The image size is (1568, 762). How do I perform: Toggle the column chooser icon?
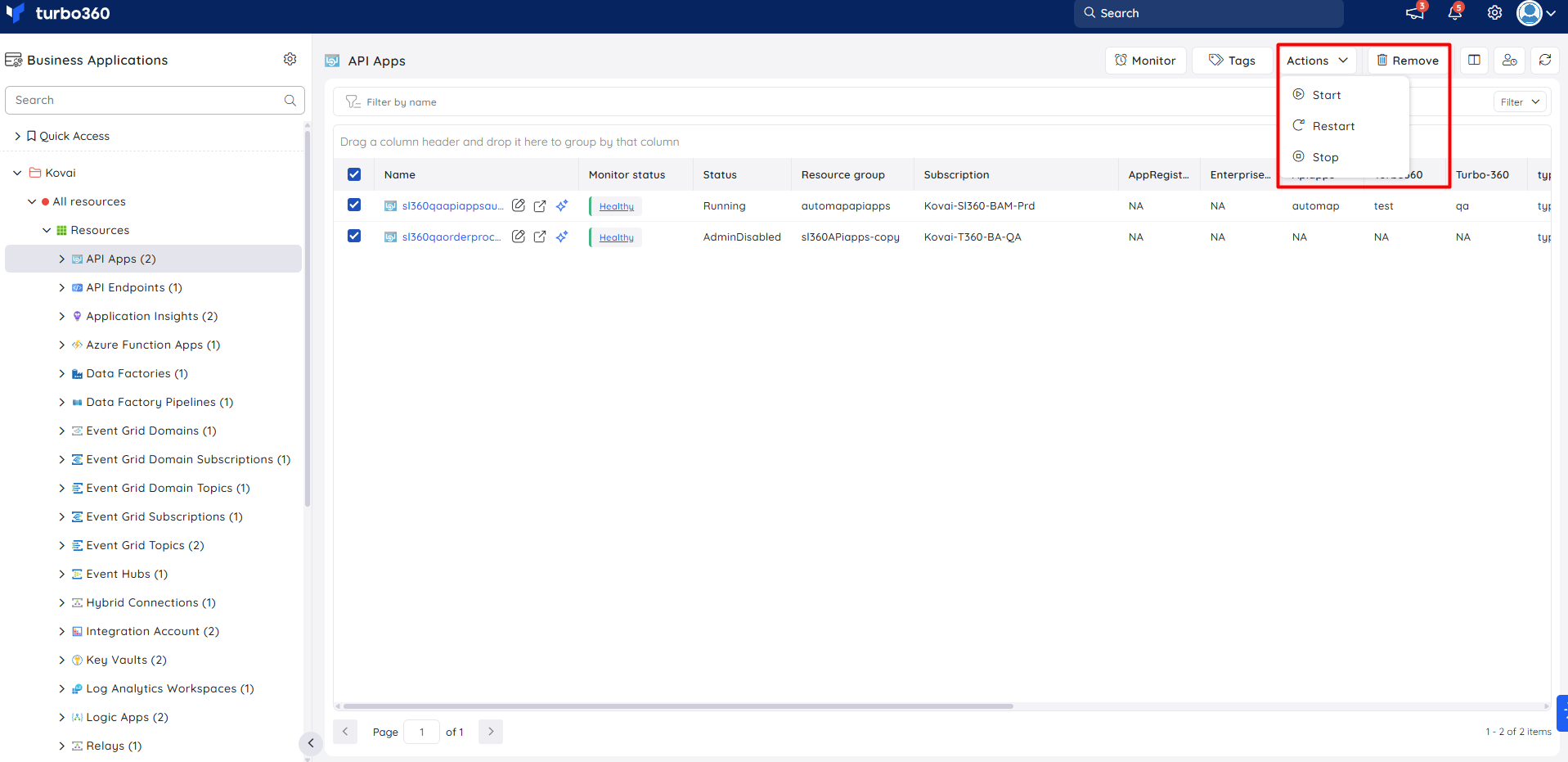(x=1474, y=60)
